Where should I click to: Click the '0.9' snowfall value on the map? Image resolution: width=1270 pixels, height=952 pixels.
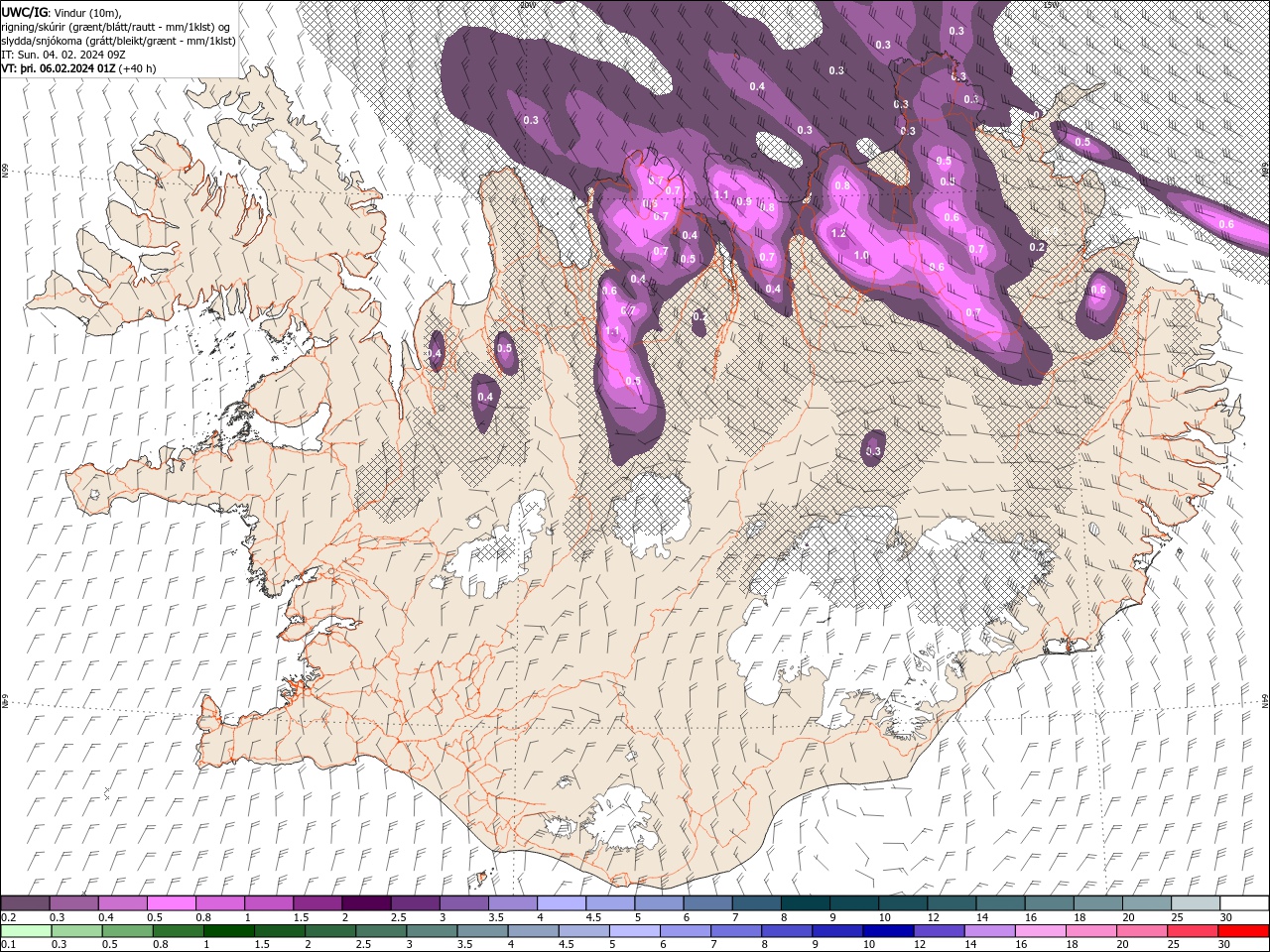point(743,201)
